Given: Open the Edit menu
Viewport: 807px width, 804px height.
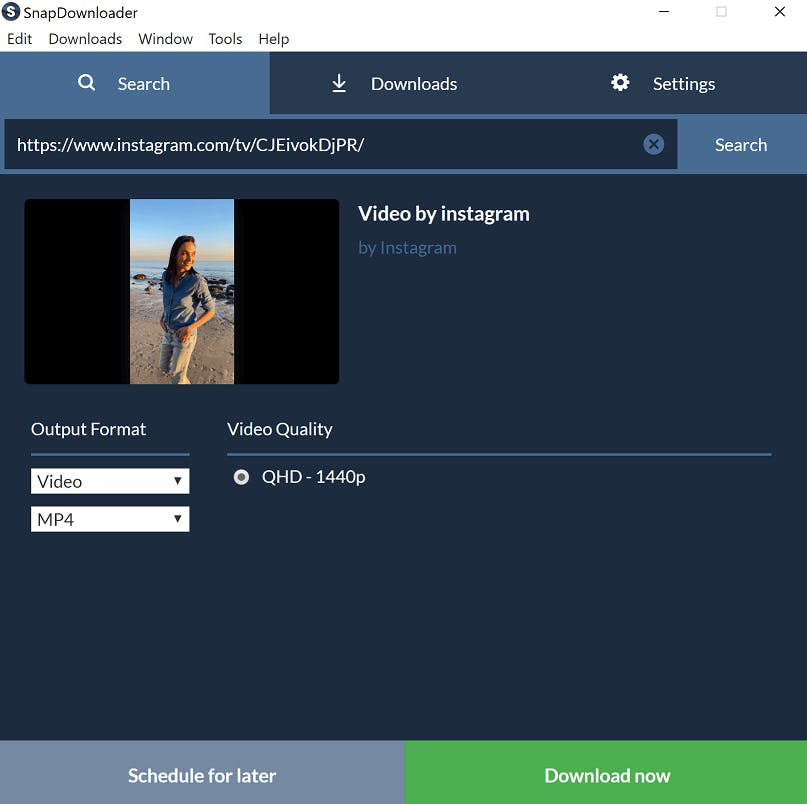Looking at the screenshot, I should pos(20,39).
